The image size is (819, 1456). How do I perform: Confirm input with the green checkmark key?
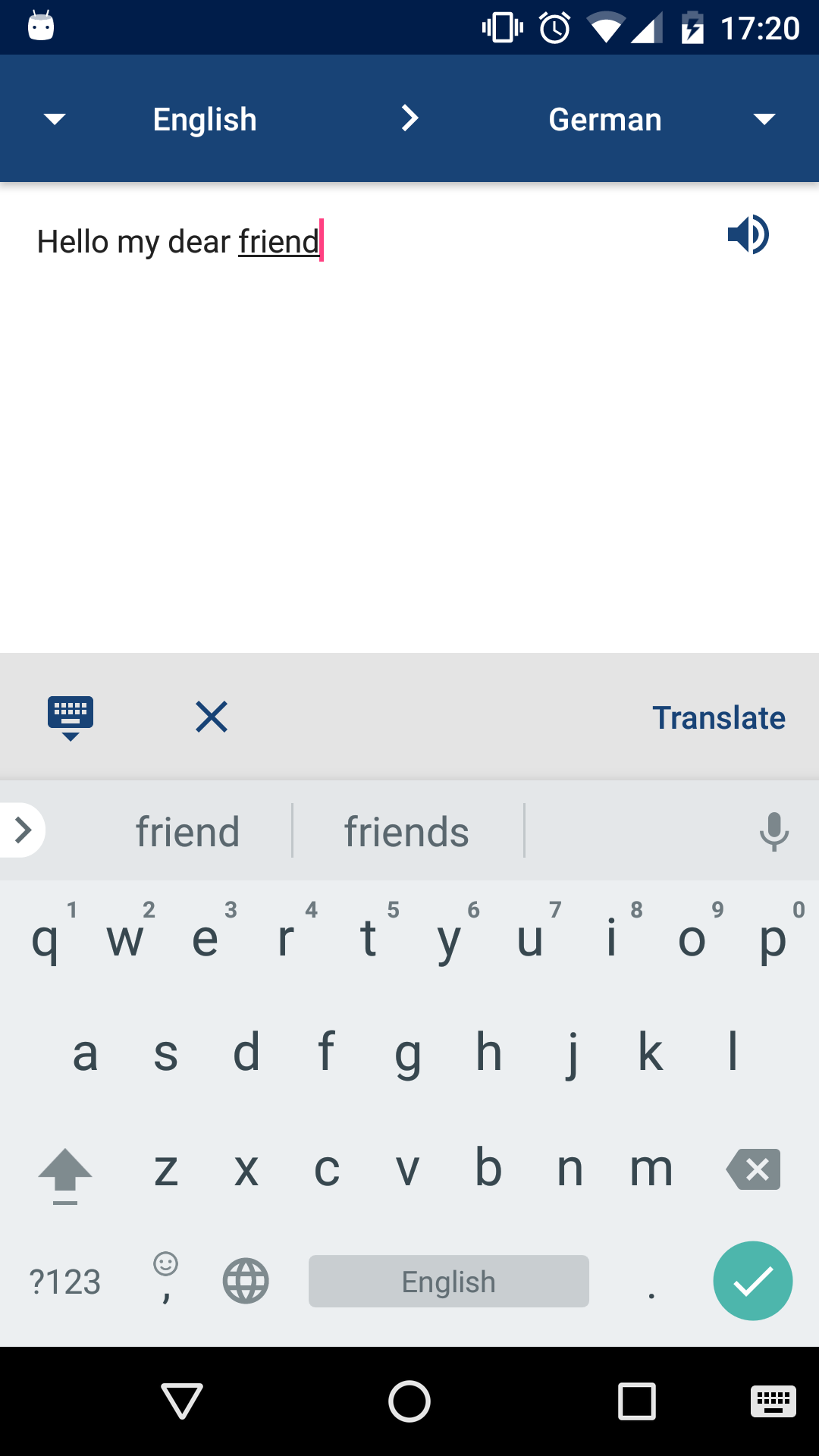752,1281
